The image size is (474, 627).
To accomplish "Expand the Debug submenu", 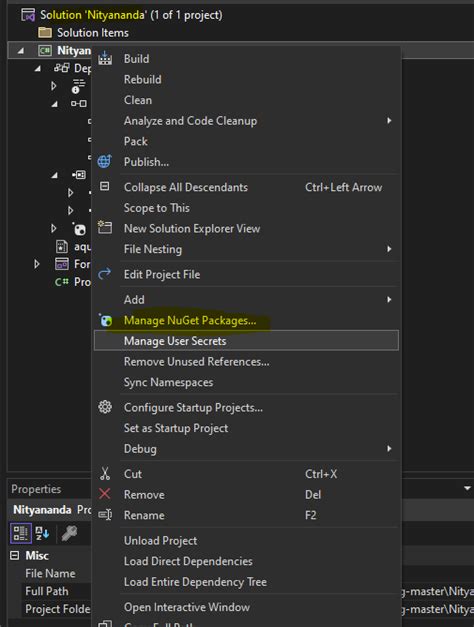I will click(x=246, y=449).
